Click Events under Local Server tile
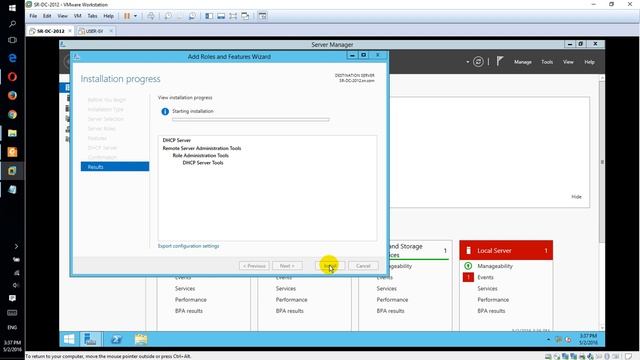 [x=485, y=277]
